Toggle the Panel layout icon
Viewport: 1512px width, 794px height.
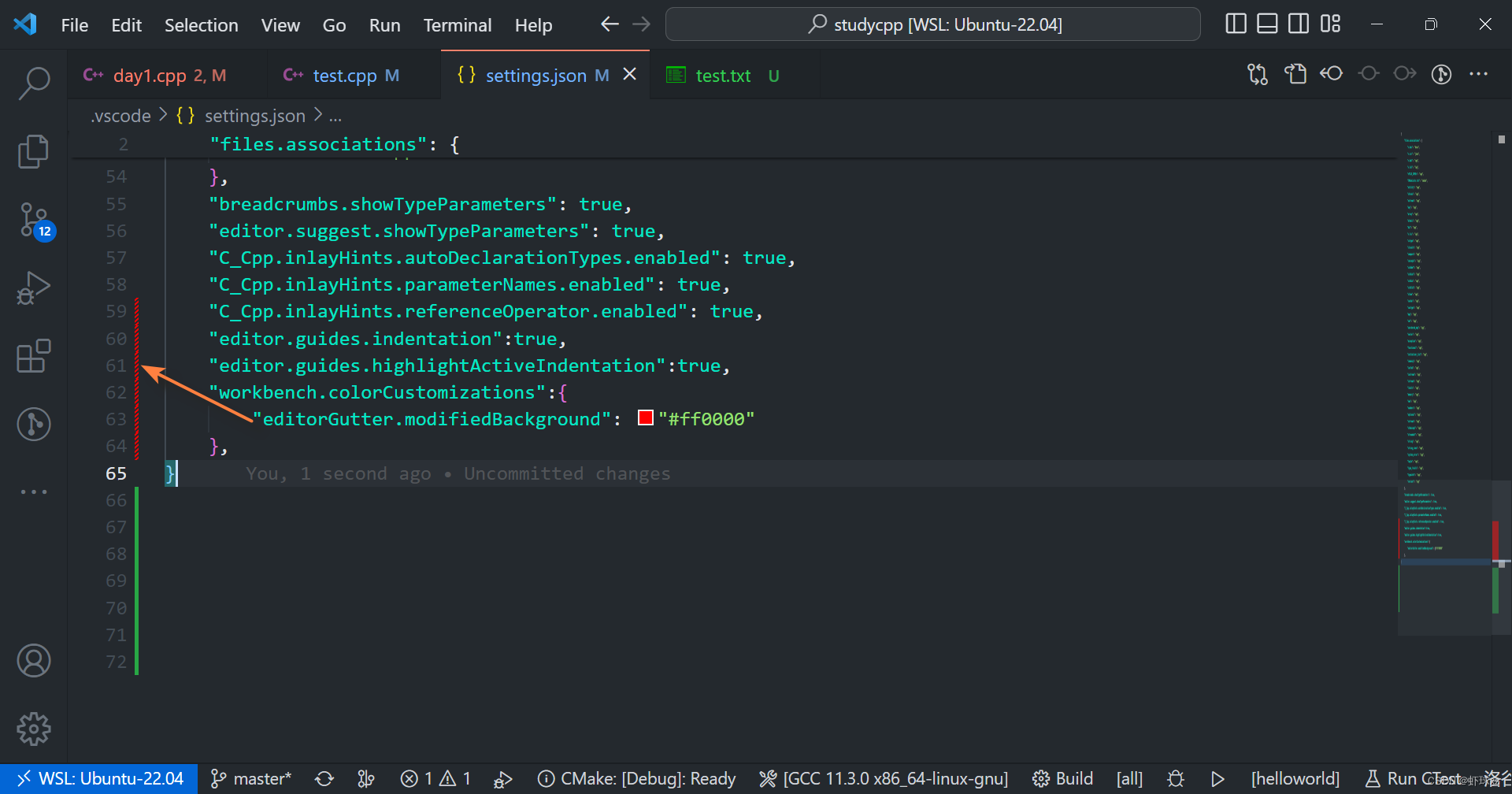[1267, 24]
